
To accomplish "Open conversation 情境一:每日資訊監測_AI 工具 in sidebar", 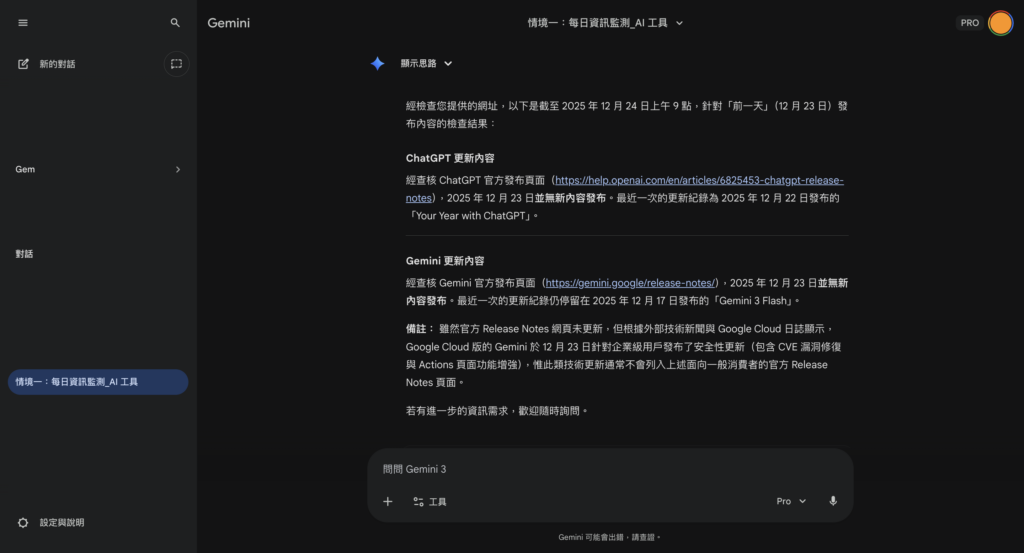I will [x=98, y=382].
